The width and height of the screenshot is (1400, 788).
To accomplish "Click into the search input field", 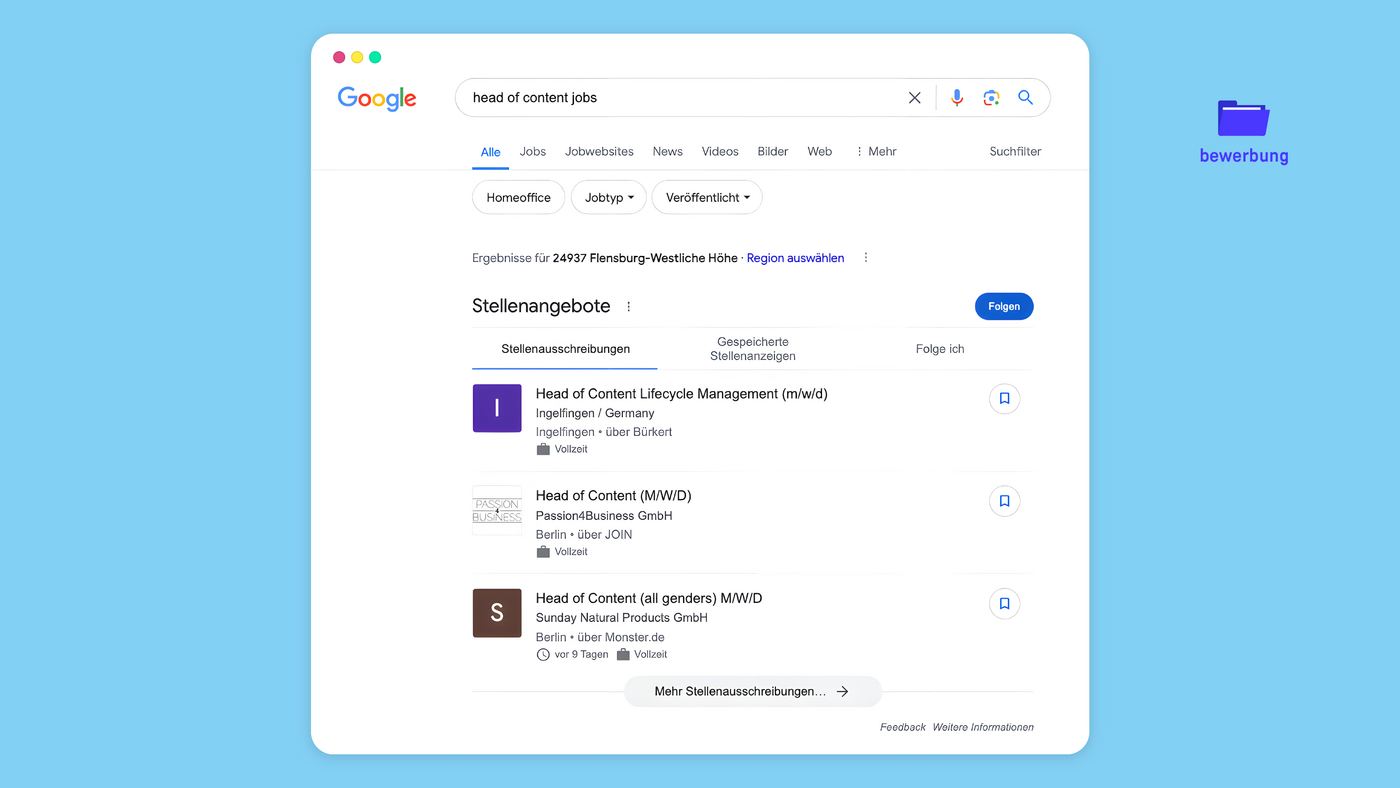I will click(685, 98).
